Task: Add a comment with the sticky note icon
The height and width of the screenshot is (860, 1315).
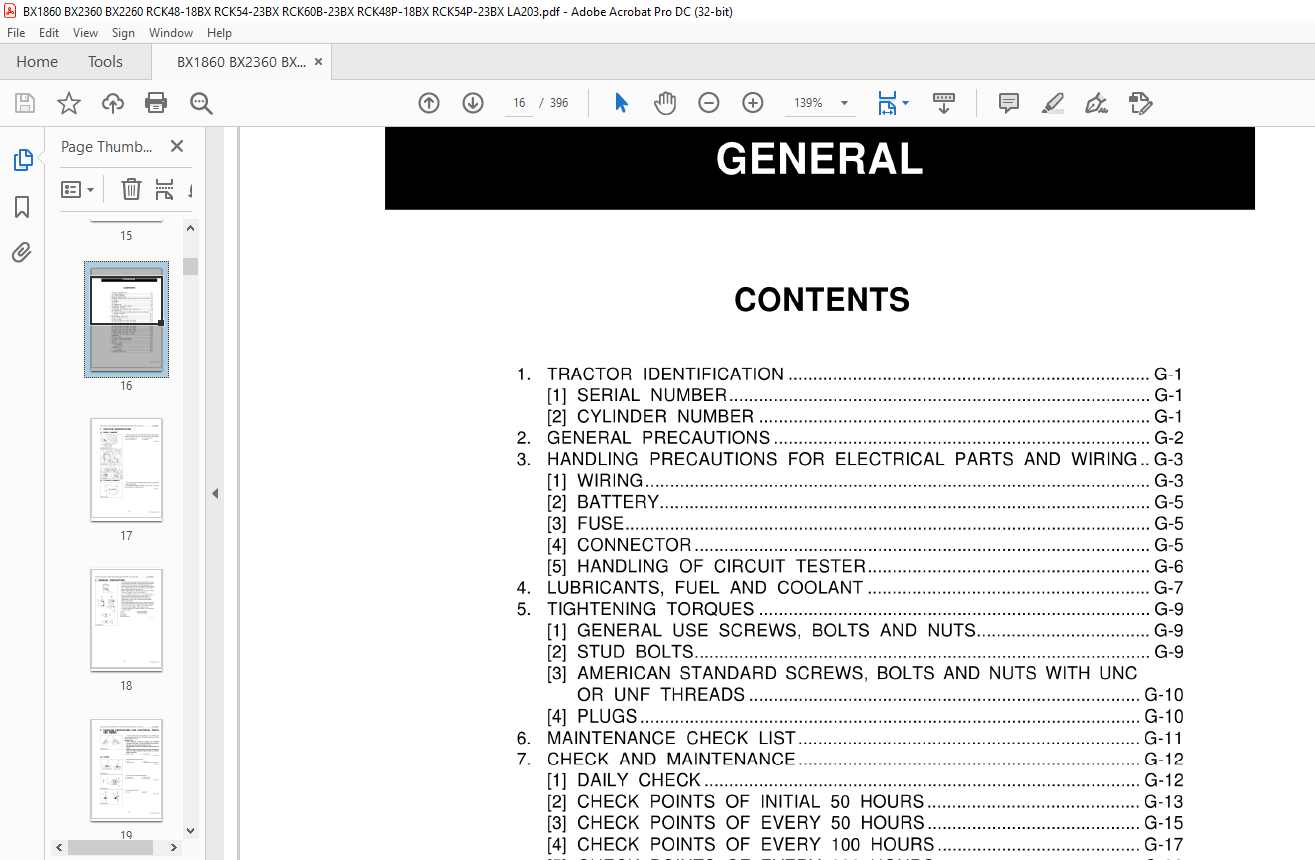Action: click(1009, 103)
